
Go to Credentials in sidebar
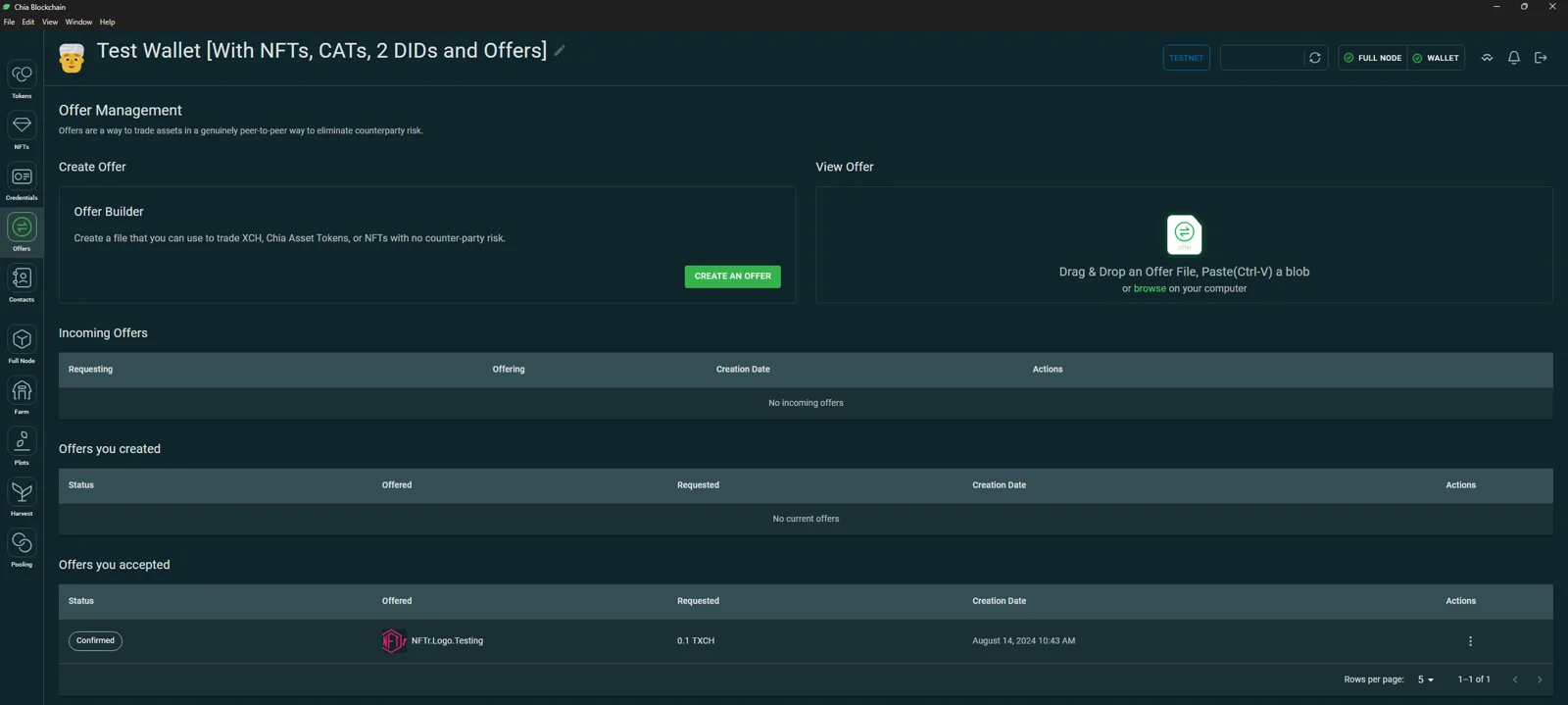[x=22, y=182]
